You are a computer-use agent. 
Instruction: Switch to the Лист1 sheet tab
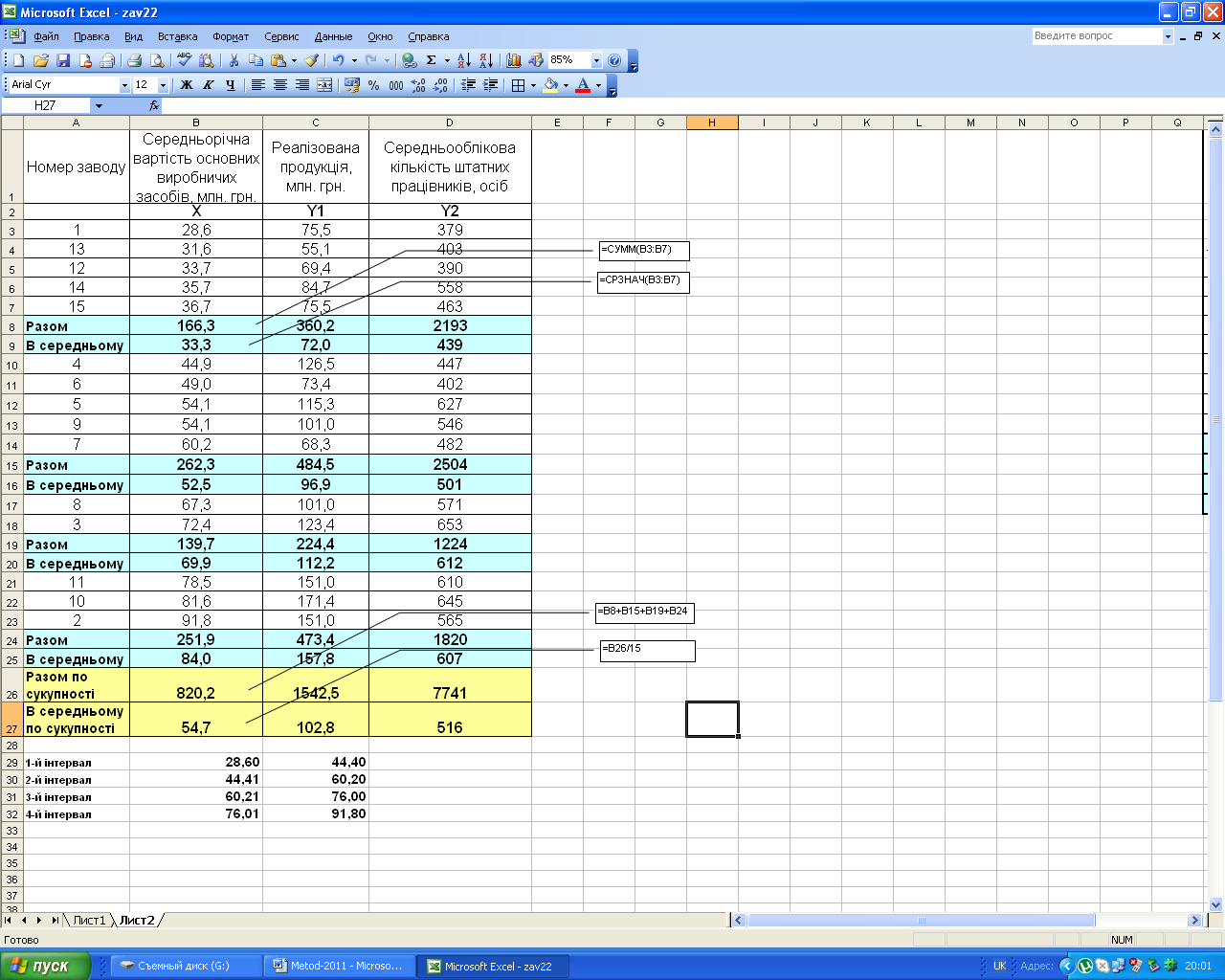click(89, 920)
